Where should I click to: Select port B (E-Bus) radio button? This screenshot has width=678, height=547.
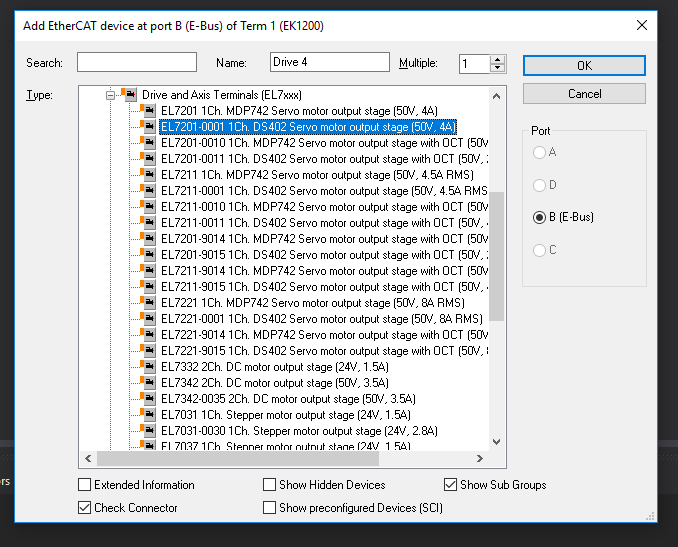(539, 217)
